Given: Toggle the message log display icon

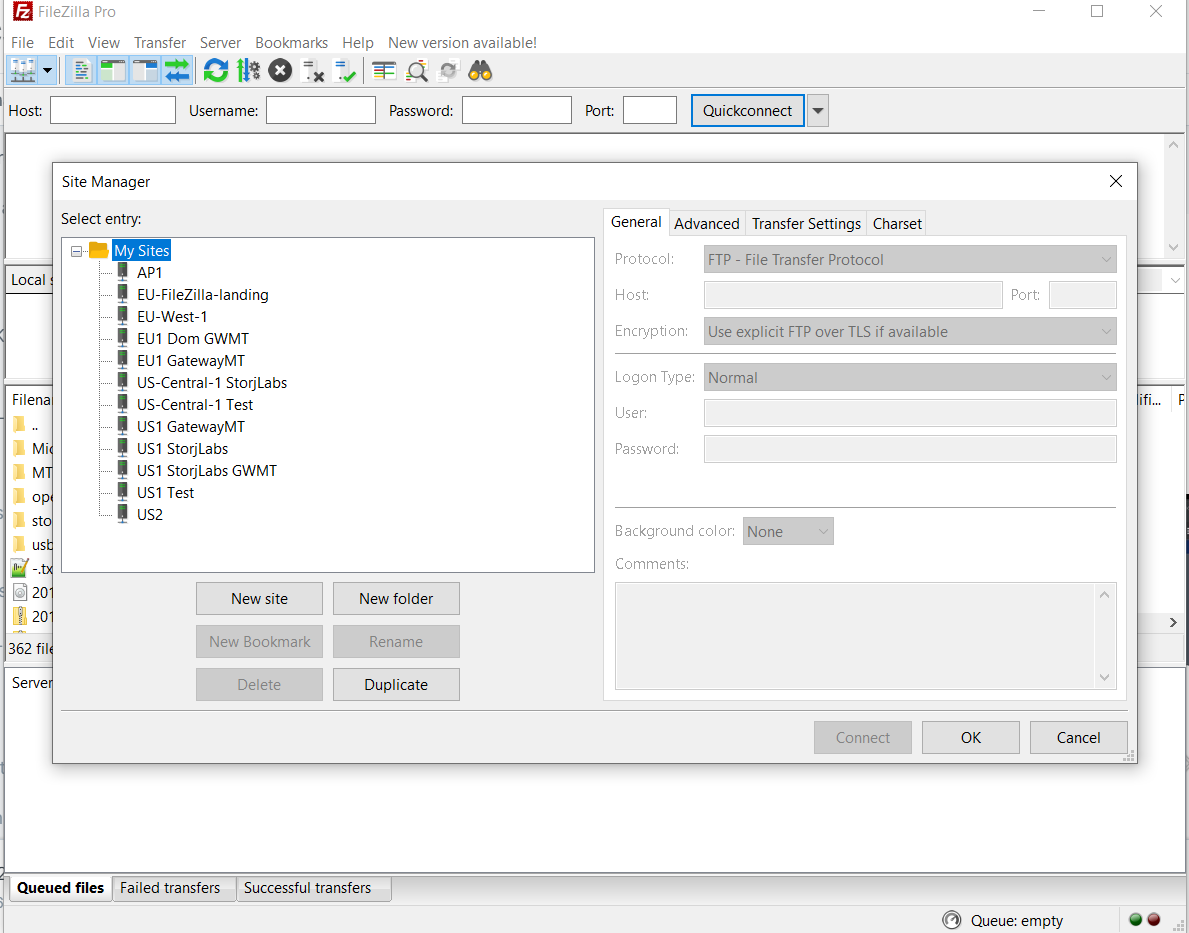Looking at the screenshot, I should [x=80, y=71].
